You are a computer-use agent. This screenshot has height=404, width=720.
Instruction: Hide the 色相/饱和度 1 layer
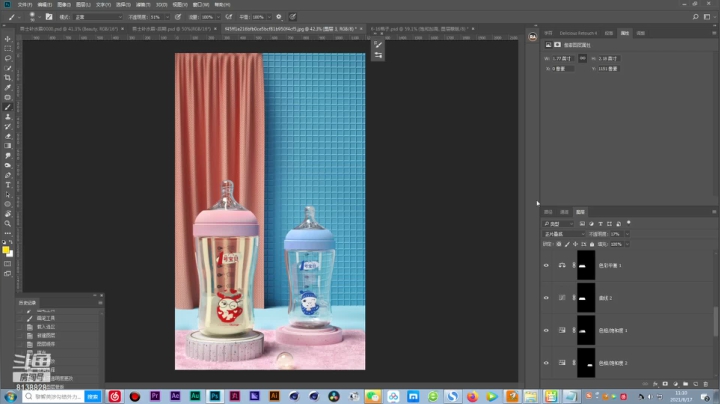tap(546, 331)
